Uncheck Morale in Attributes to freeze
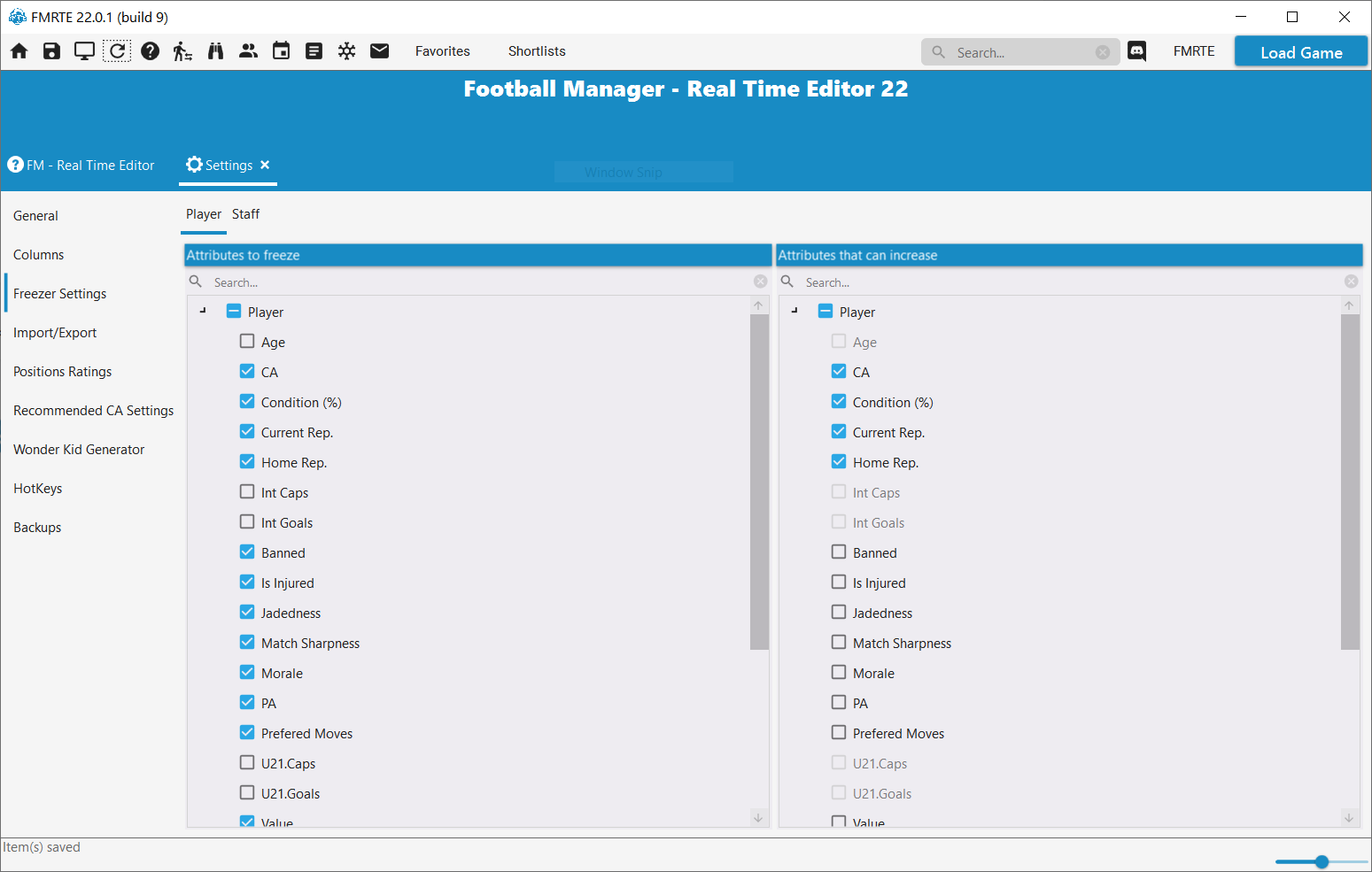1372x872 pixels. tap(247, 672)
